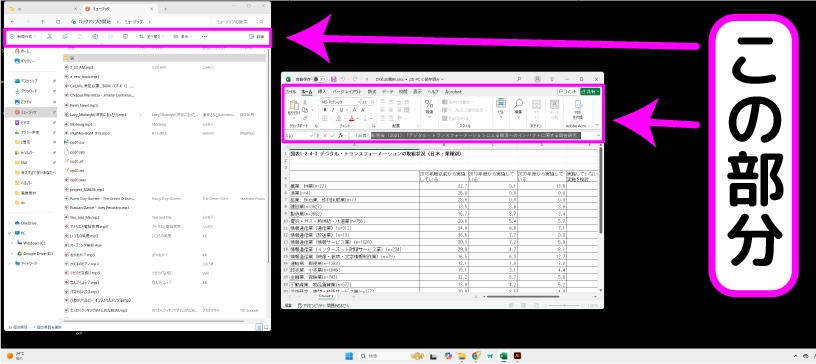Select file Fresh_News.mp3

[81, 105]
